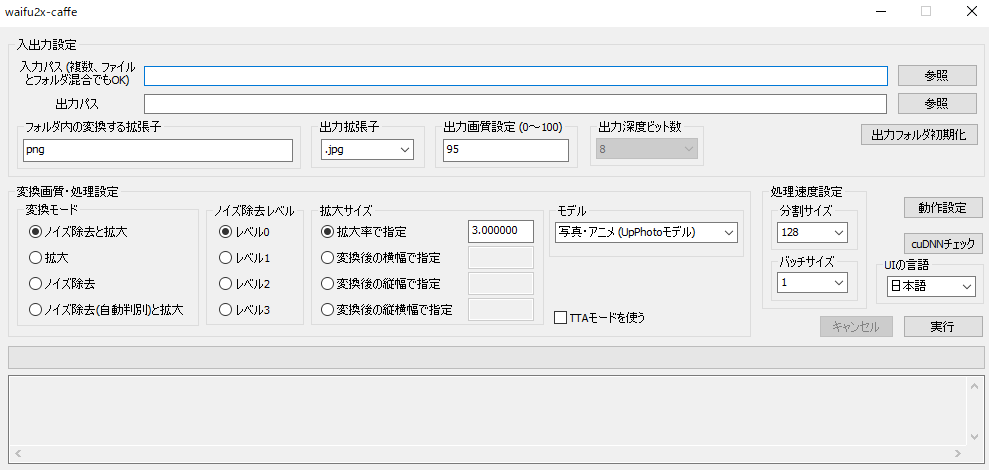
Task: Close the waifu2x-caffe window
Action: point(972,11)
